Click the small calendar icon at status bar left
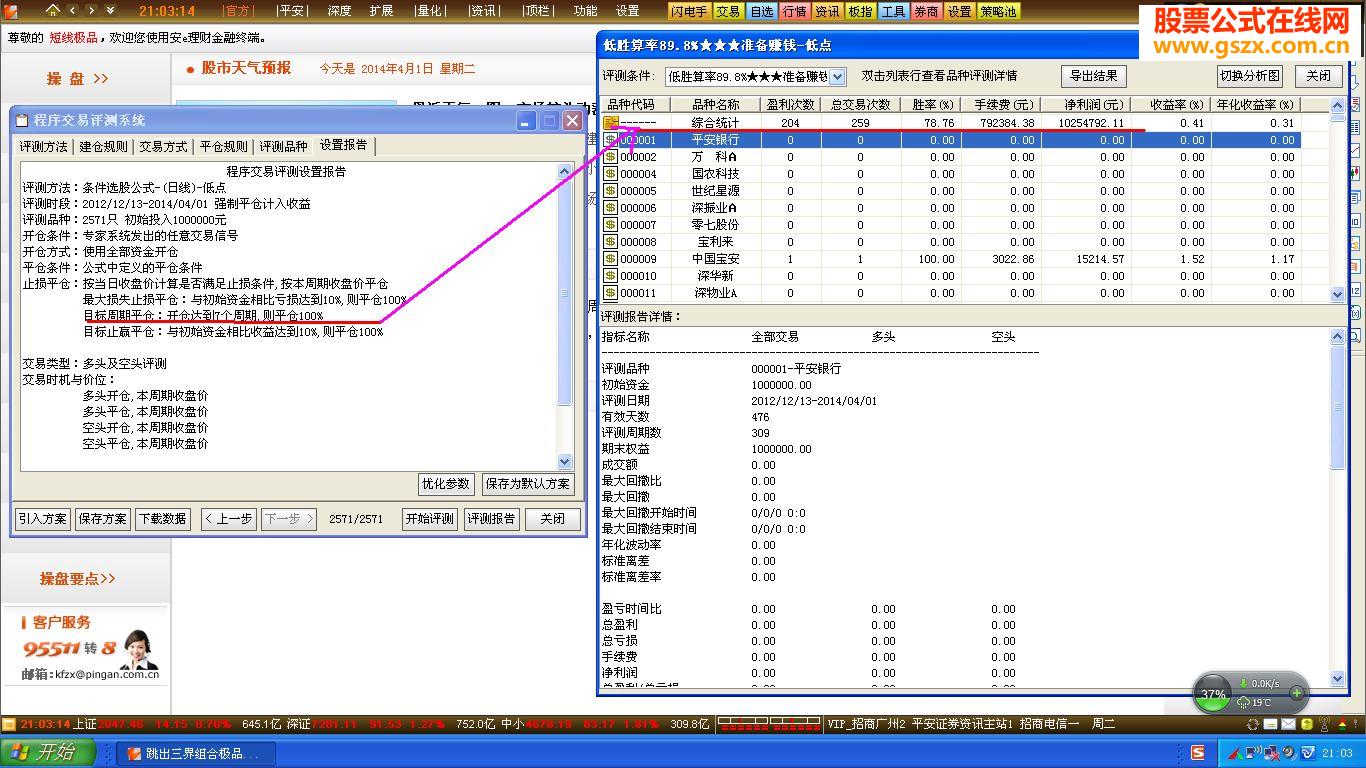Screen dimensions: 1366x768 (x=9, y=724)
